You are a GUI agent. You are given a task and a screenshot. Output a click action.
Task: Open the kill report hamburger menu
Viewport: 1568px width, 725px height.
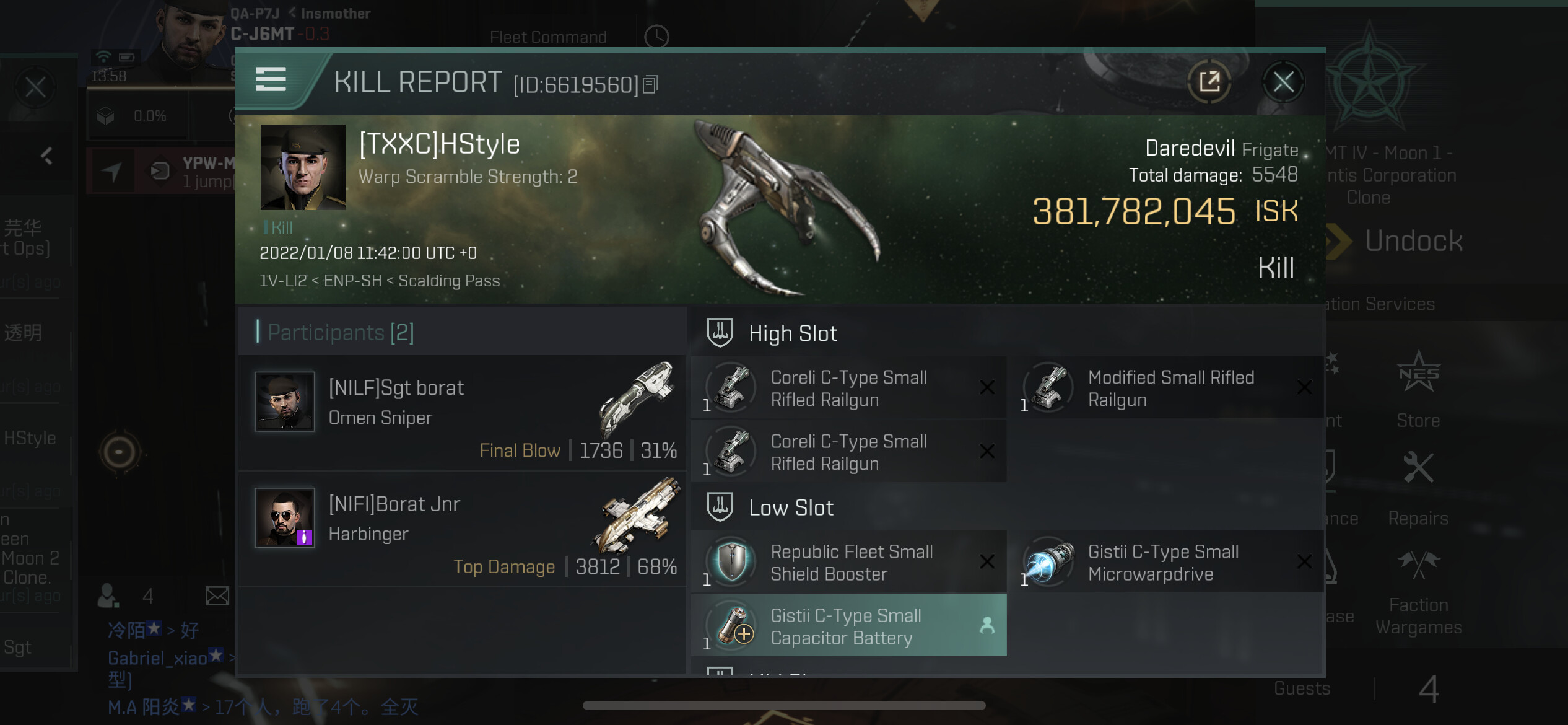tap(271, 81)
